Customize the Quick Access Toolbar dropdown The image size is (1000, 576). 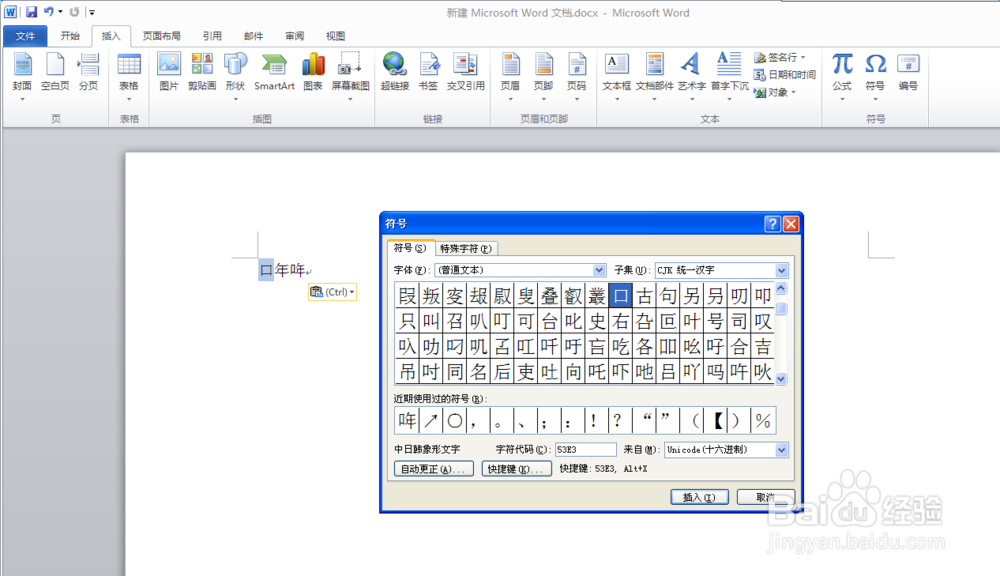92,11
